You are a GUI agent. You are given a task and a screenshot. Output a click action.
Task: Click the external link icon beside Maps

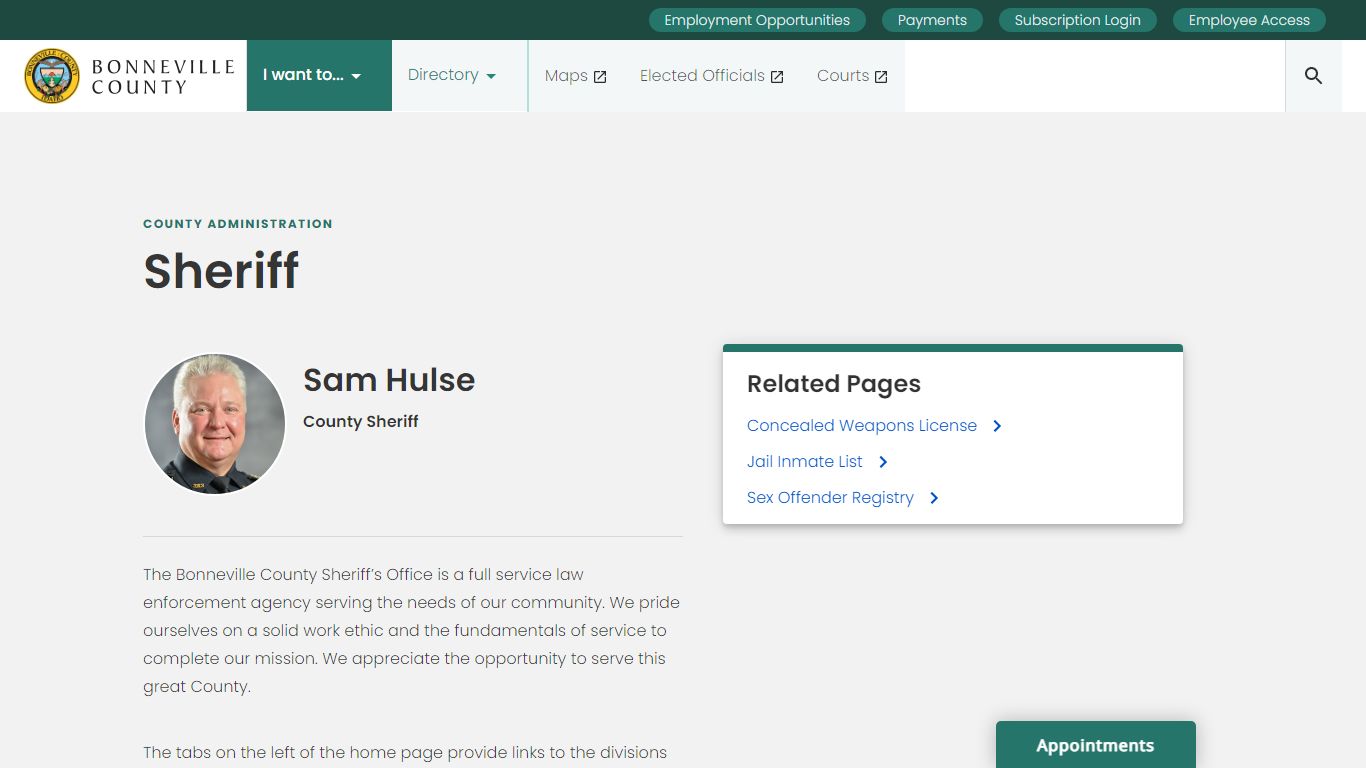pyautogui.click(x=600, y=77)
